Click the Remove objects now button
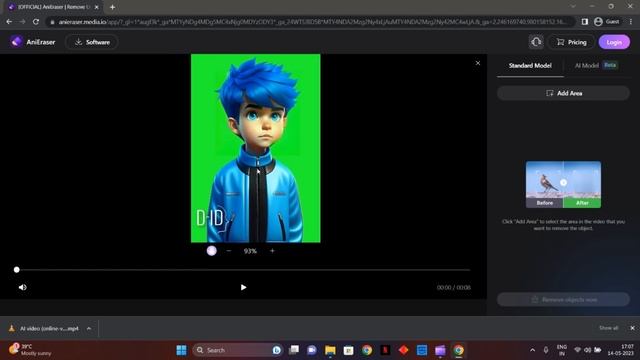640x360 pixels. click(x=563, y=300)
